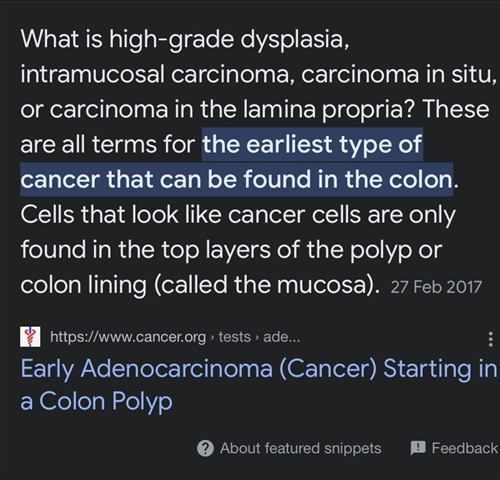Select the truncated 'ade...' breadcrumb segment
The height and width of the screenshot is (480, 500).
click(x=282, y=337)
